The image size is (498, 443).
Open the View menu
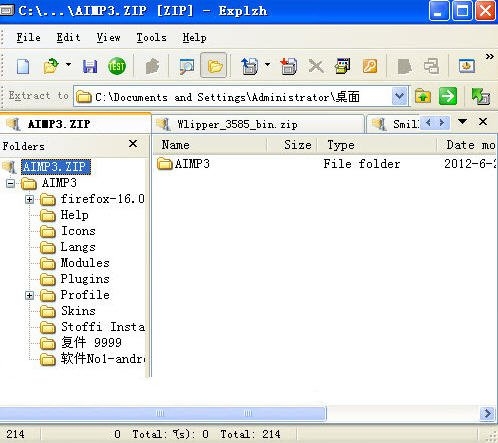coord(108,37)
